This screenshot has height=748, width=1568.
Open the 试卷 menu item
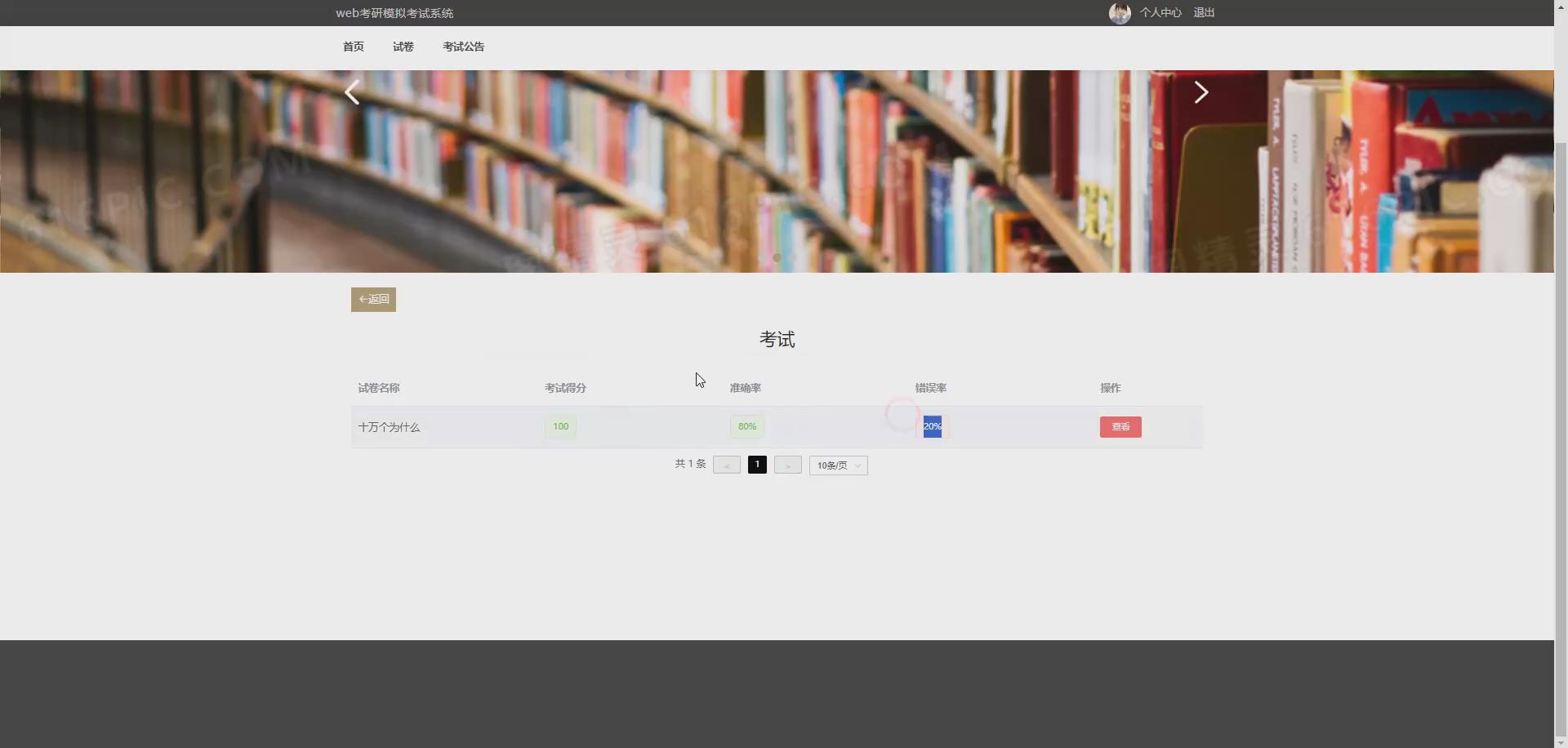403,47
